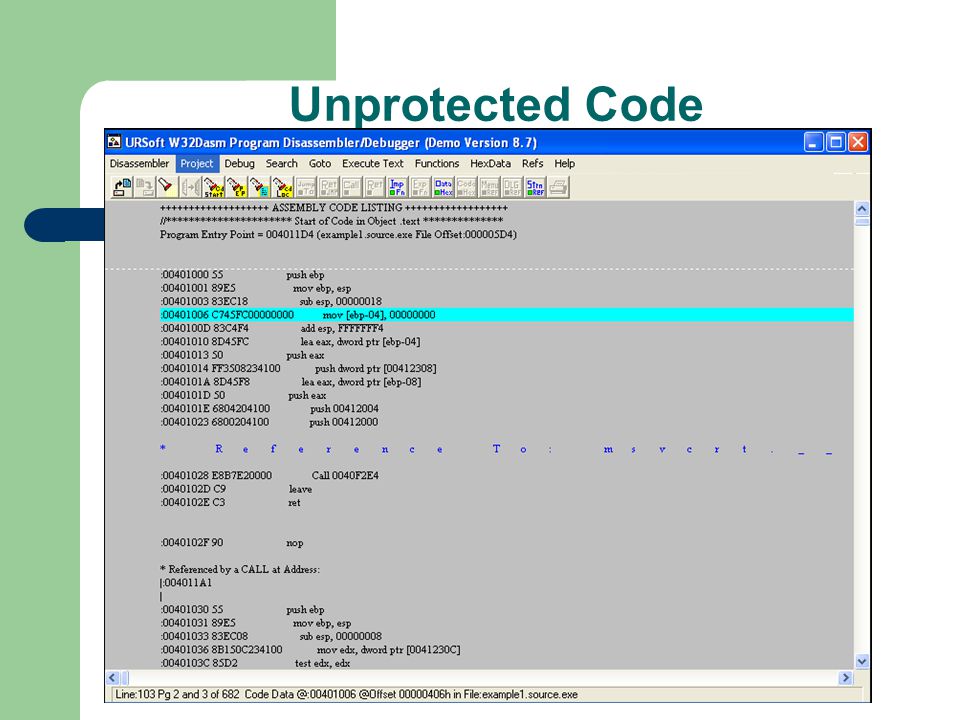Viewport: 960px width, 720px height.
Task: Open the Refs menu
Action: coord(533,163)
